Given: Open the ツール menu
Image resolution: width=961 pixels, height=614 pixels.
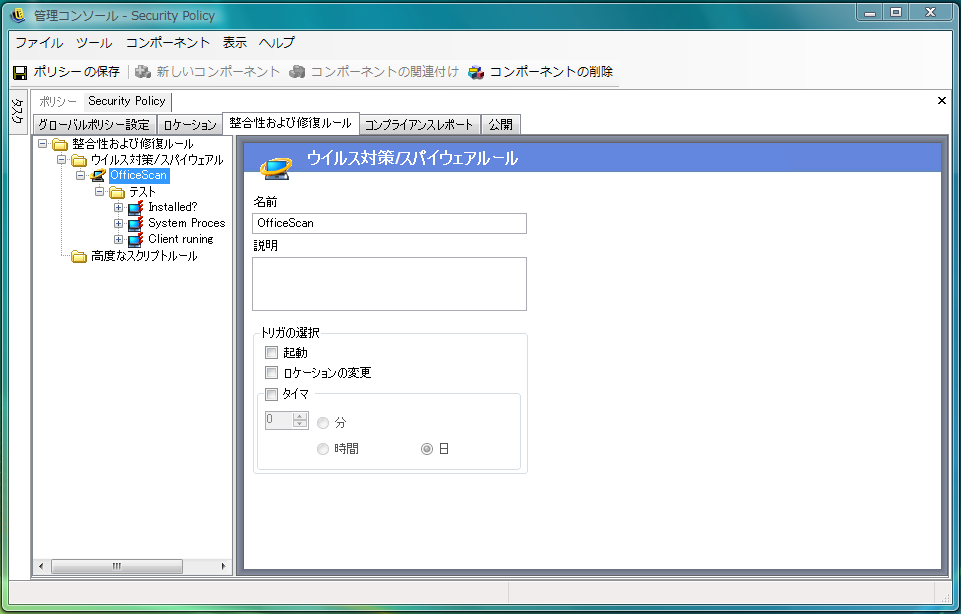Looking at the screenshot, I should (94, 43).
